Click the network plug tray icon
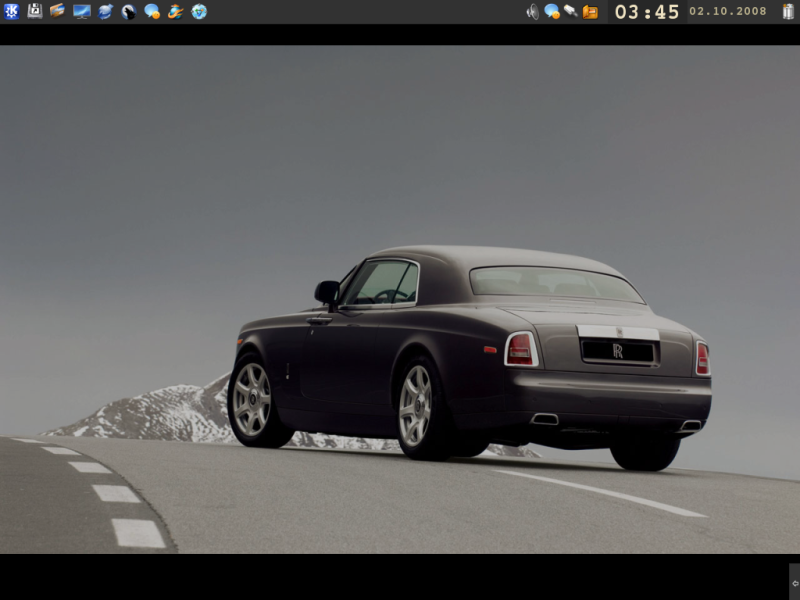Screen dimensions: 800x600 point(571,11)
